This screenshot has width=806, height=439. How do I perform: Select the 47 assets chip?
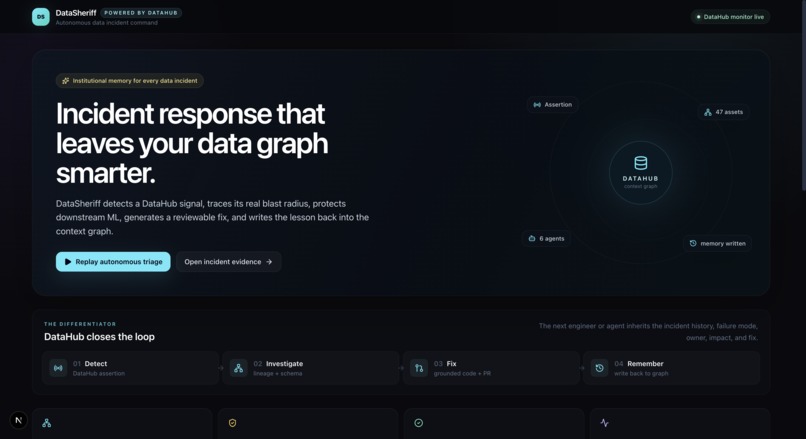[x=723, y=112]
